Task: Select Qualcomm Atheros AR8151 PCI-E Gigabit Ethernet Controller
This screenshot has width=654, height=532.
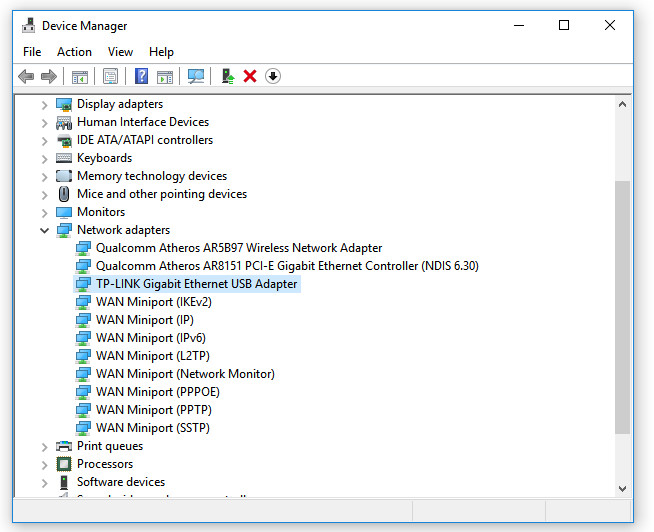Action: pos(287,266)
